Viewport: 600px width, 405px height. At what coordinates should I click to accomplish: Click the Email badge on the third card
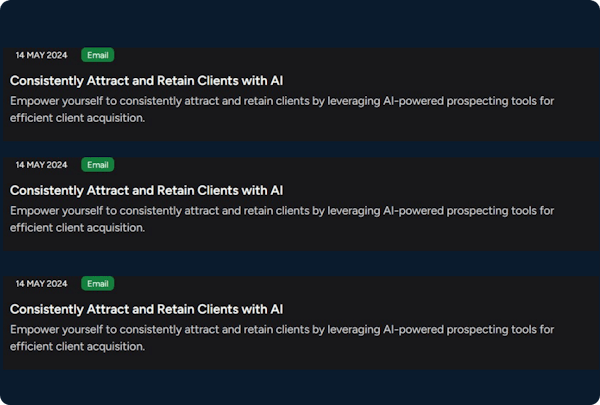point(97,284)
